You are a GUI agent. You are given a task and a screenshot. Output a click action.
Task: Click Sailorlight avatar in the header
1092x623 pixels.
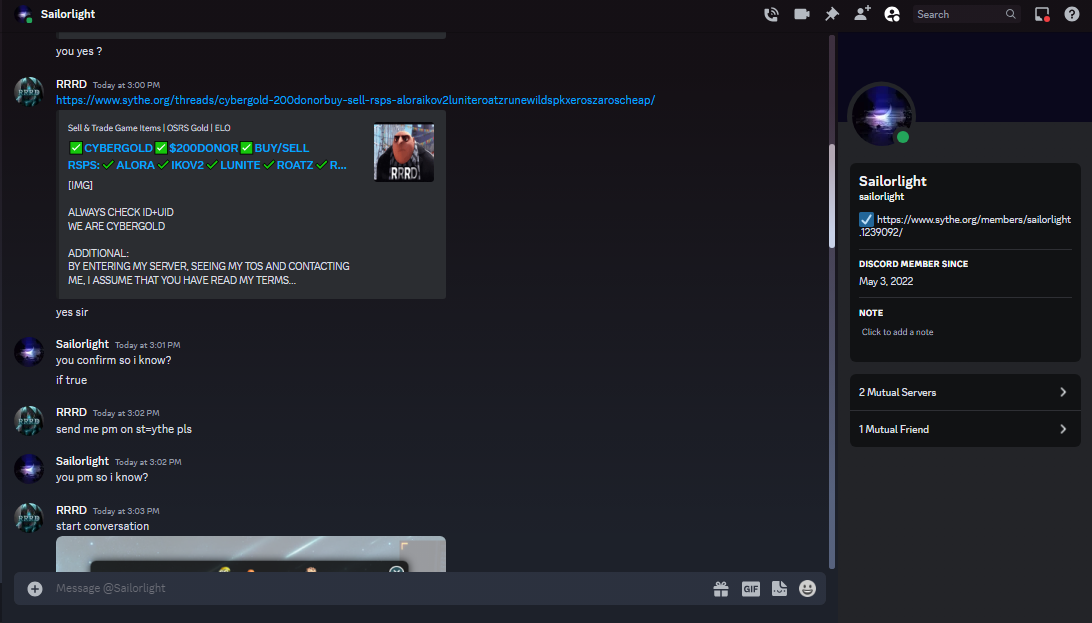(x=24, y=14)
